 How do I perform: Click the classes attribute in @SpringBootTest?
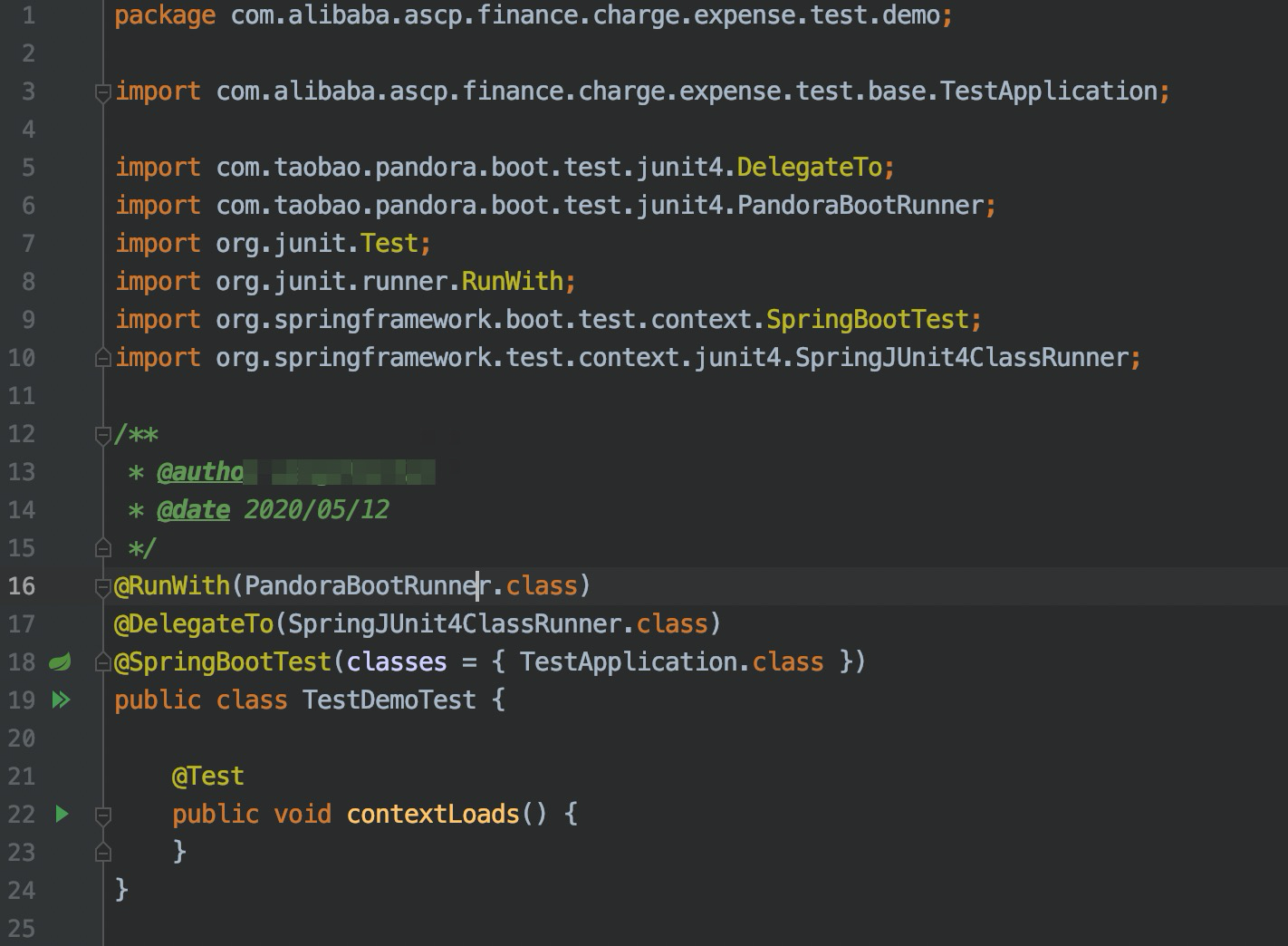397,661
